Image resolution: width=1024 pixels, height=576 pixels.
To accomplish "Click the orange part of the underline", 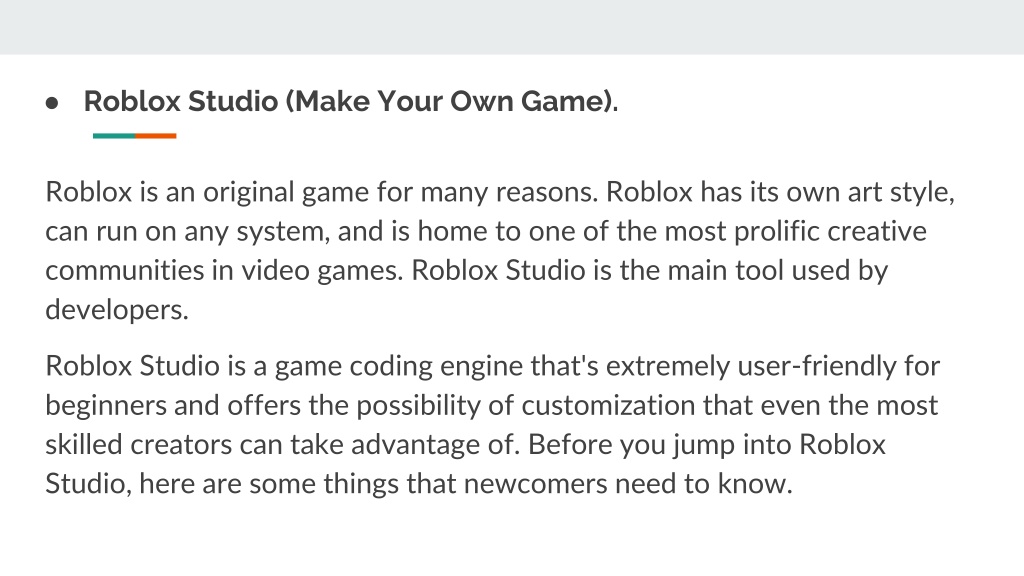I will [x=155, y=136].
